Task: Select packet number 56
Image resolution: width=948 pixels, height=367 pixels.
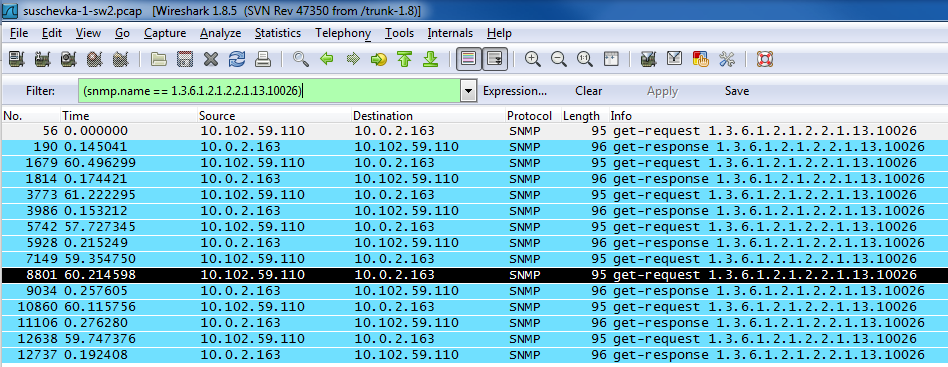Action: coord(474,131)
